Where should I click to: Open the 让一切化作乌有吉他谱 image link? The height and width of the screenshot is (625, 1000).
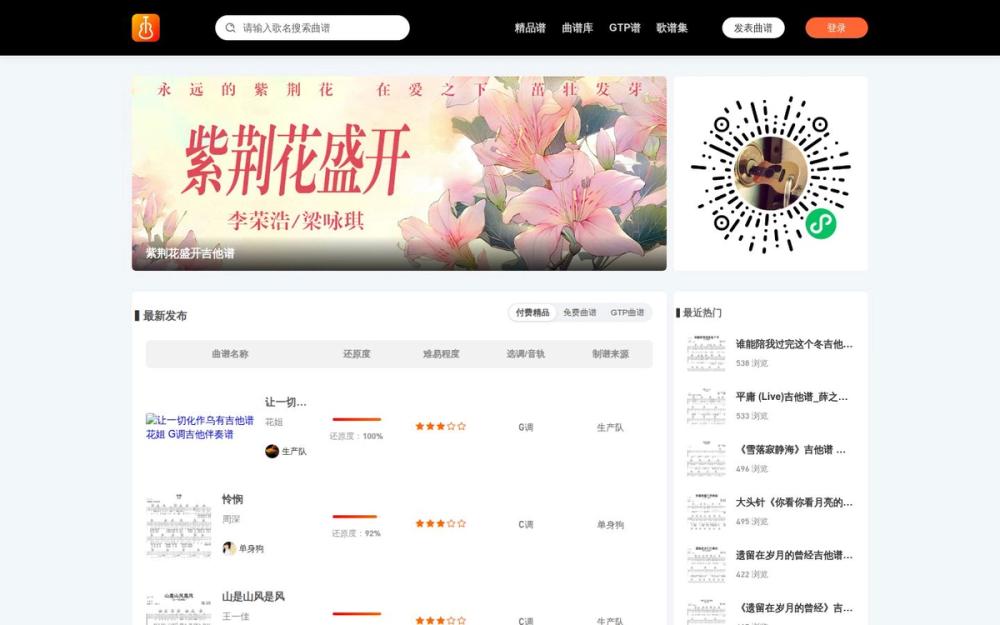pyautogui.click(x=200, y=427)
